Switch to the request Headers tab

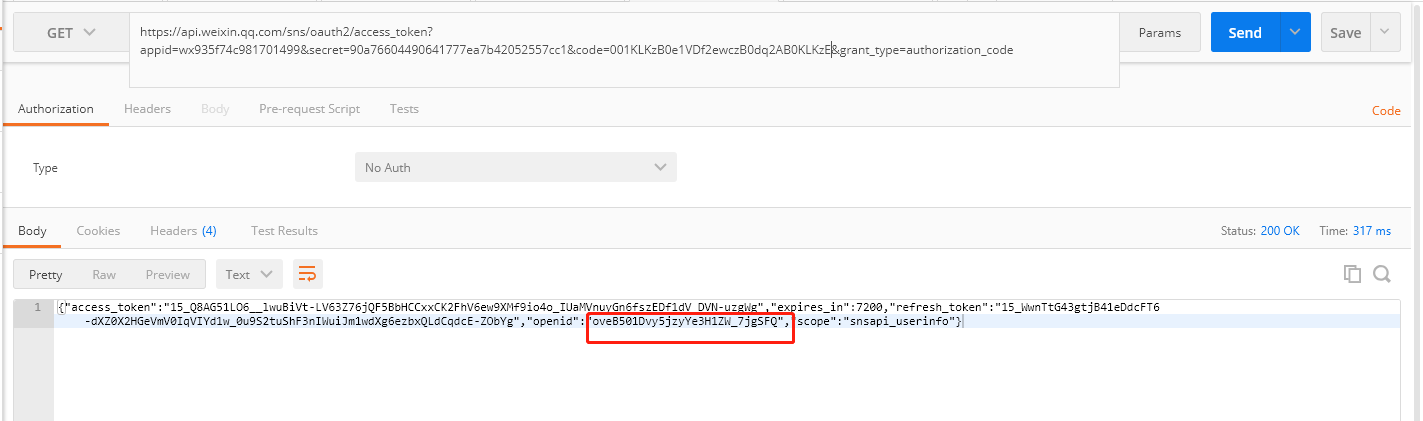click(147, 108)
